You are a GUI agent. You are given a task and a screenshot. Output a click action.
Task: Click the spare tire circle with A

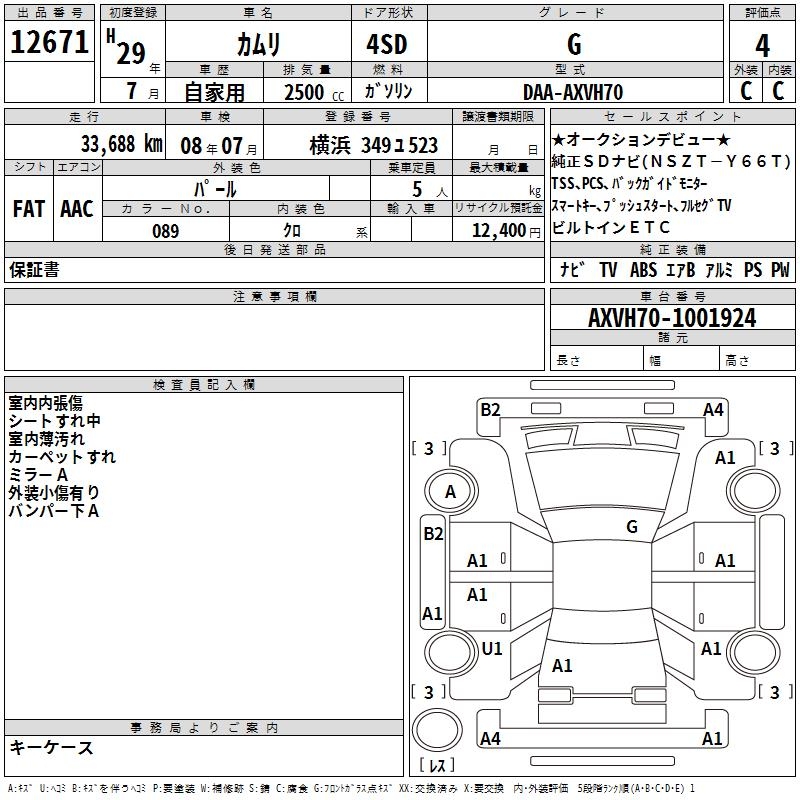(x=451, y=491)
